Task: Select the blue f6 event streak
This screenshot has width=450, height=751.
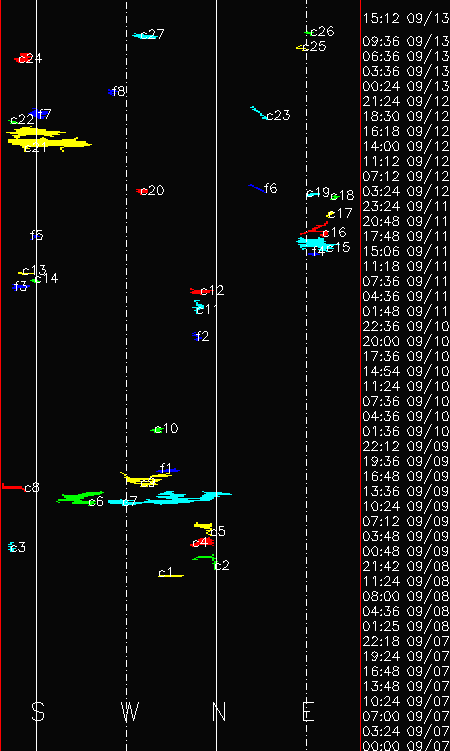Action: click(x=258, y=188)
